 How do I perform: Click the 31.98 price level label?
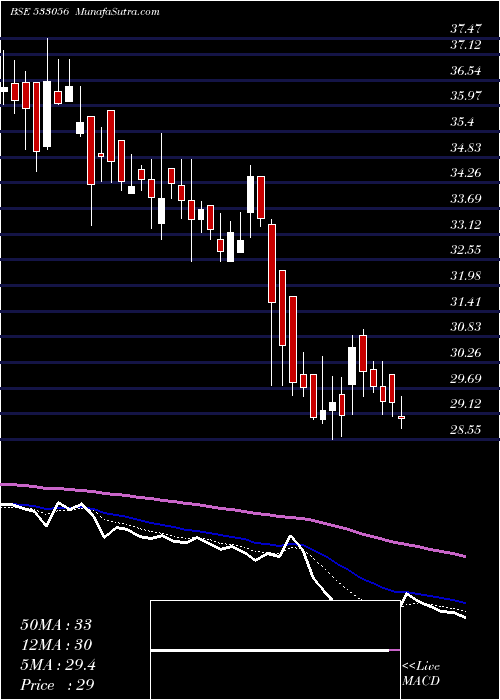(x=466, y=276)
